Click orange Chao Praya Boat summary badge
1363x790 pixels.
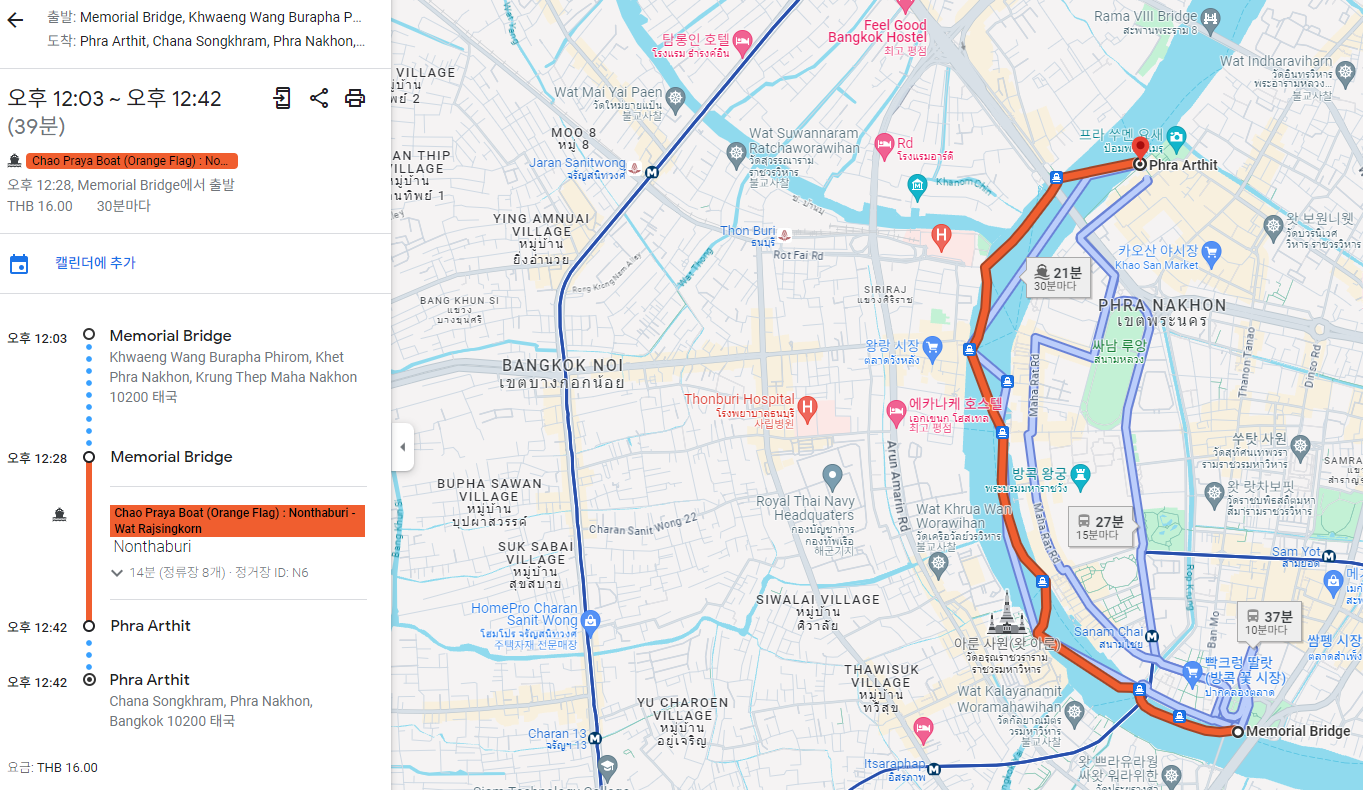(132, 161)
